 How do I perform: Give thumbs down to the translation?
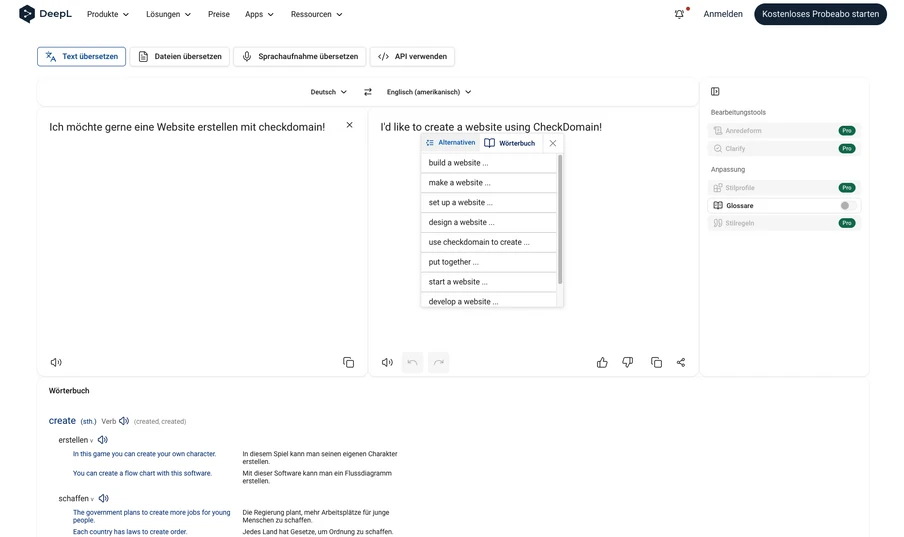pos(628,362)
